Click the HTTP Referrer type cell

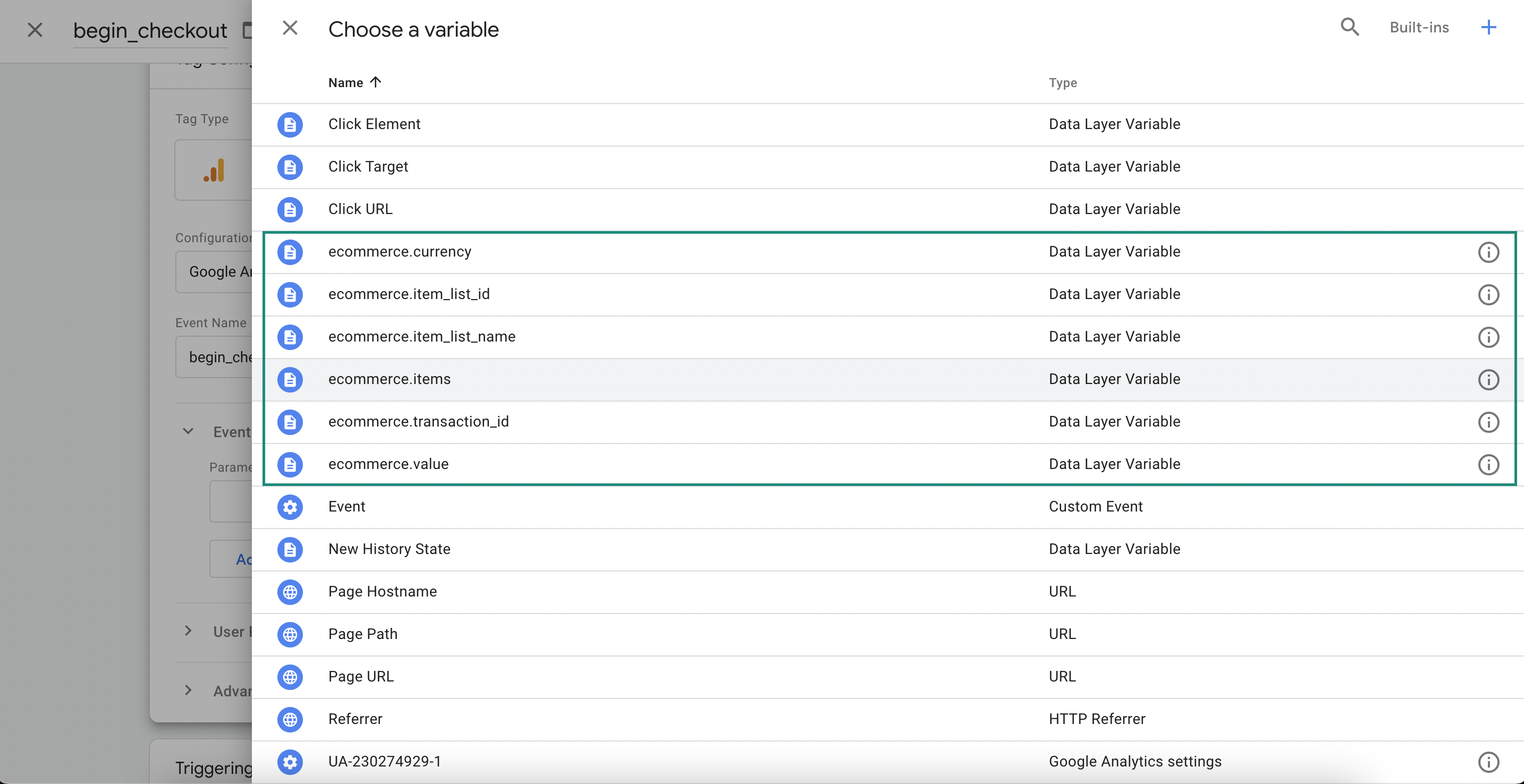[x=1097, y=719]
